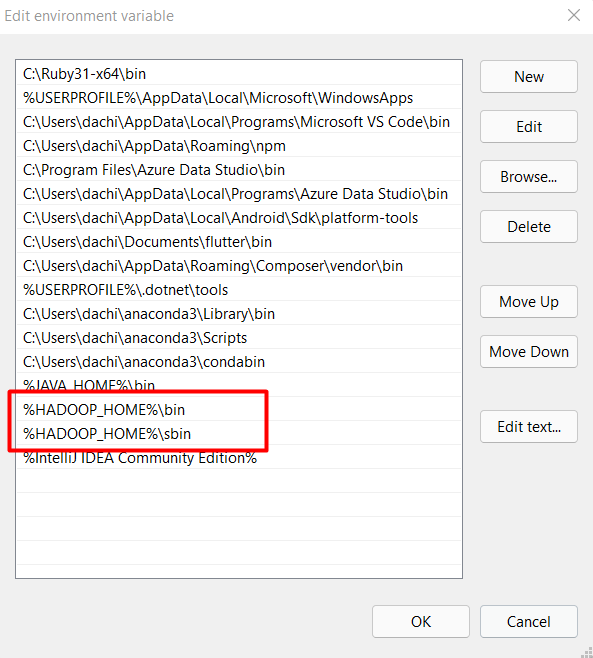Screen dimensions: 593x658
Task: Confirm with the OK button
Action: coord(421,621)
